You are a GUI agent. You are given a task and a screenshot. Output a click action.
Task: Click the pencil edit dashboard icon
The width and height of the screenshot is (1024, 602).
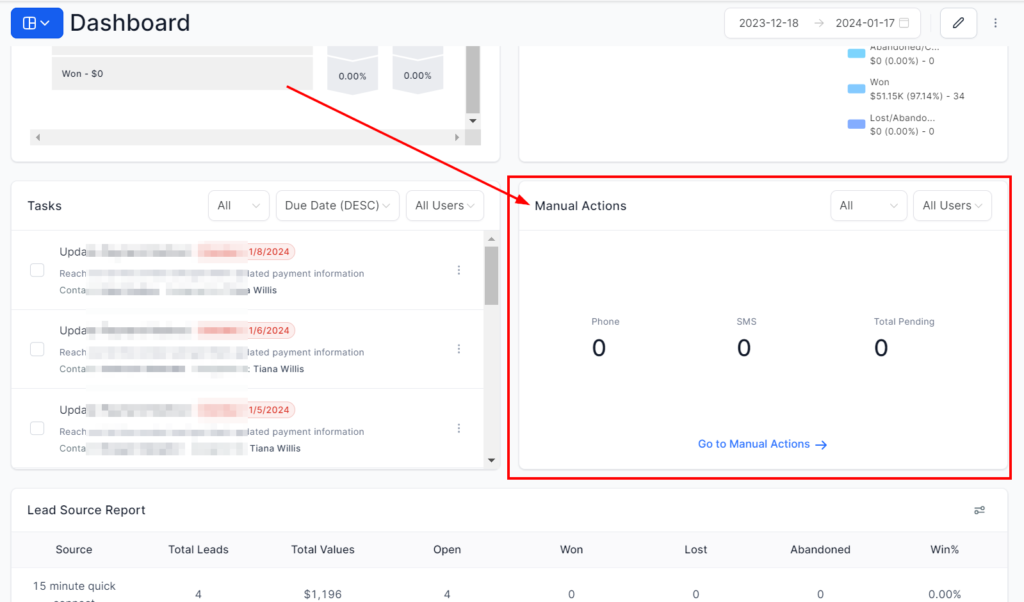click(958, 23)
